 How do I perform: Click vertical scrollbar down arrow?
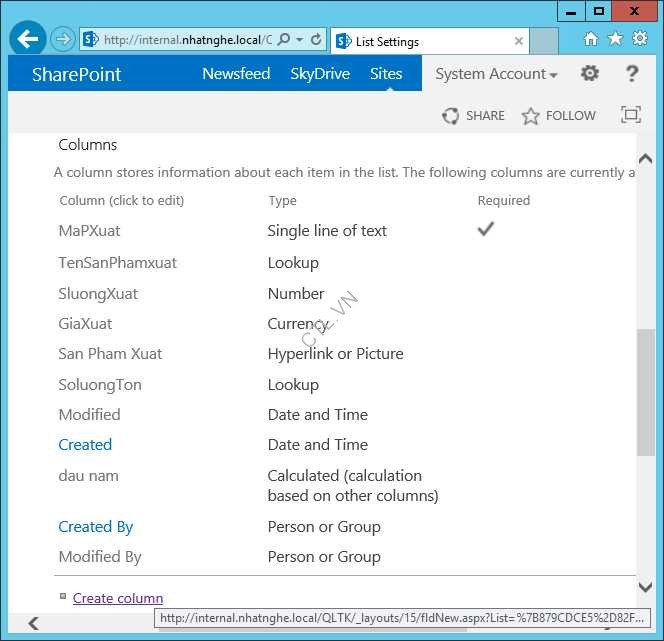(645, 587)
